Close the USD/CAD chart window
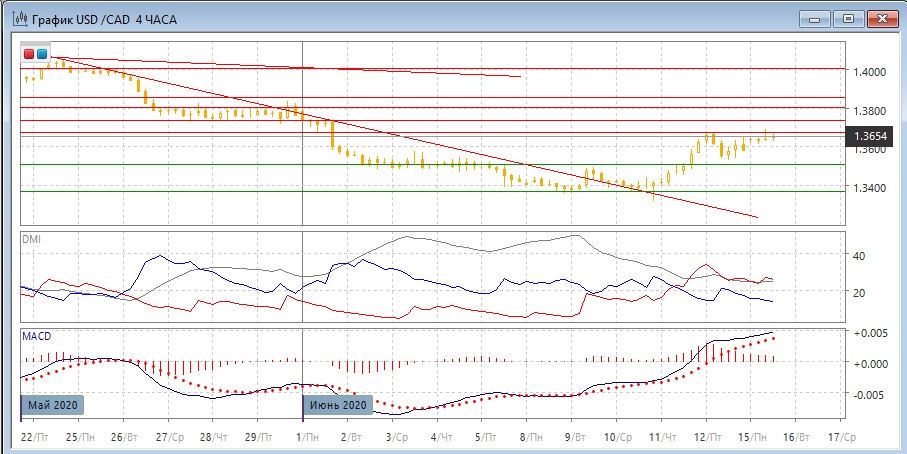The image size is (907, 454). pos(881,18)
